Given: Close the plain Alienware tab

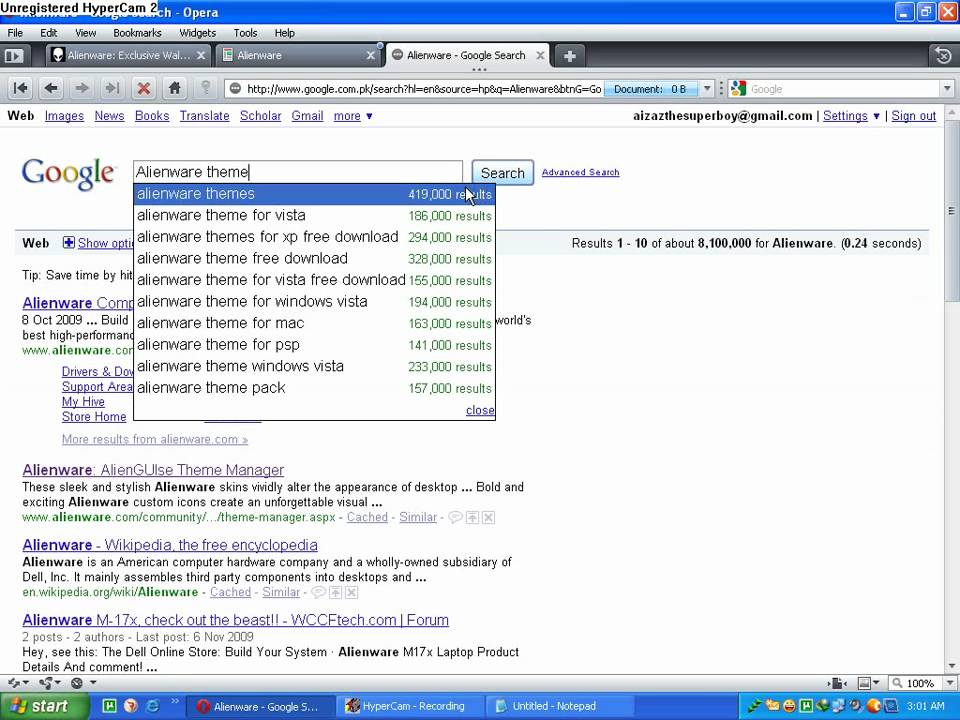Looking at the screenshot, I should coord(370,55).
